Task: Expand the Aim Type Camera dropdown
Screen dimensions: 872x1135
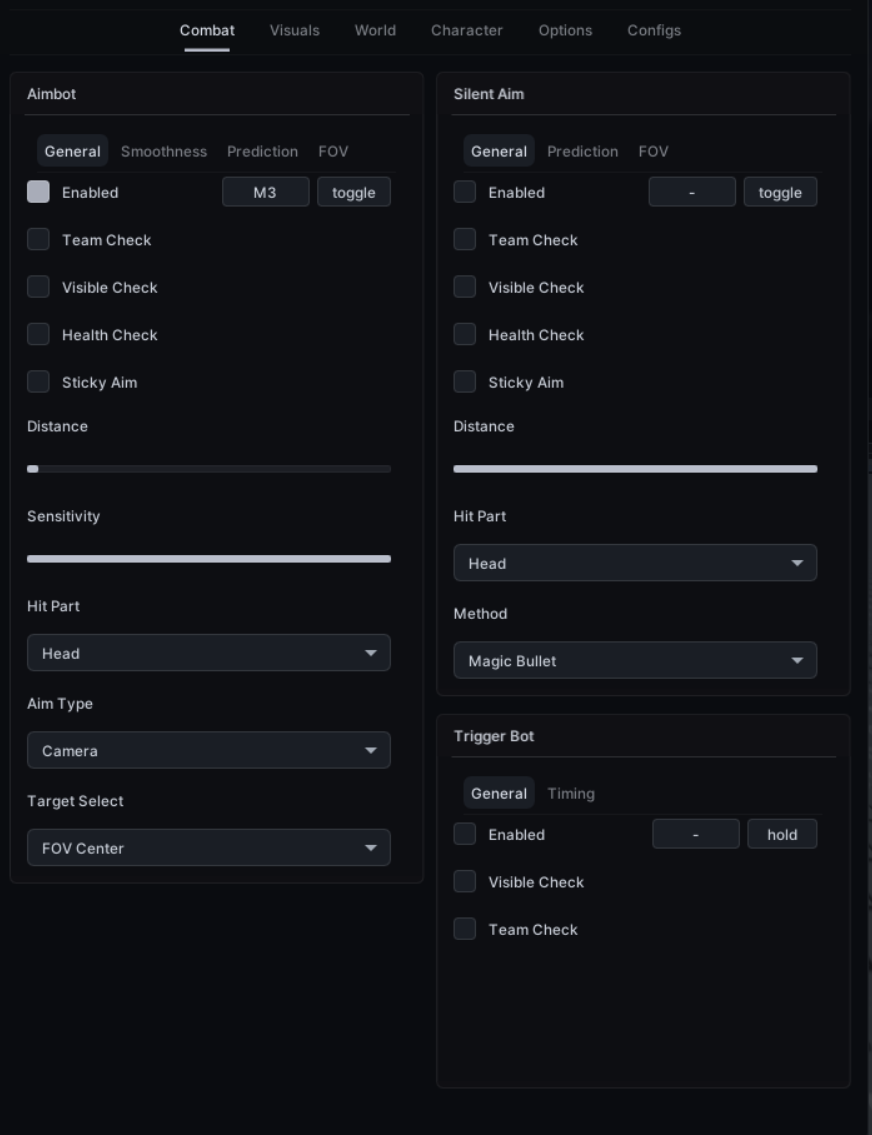Action: (208, 750)
